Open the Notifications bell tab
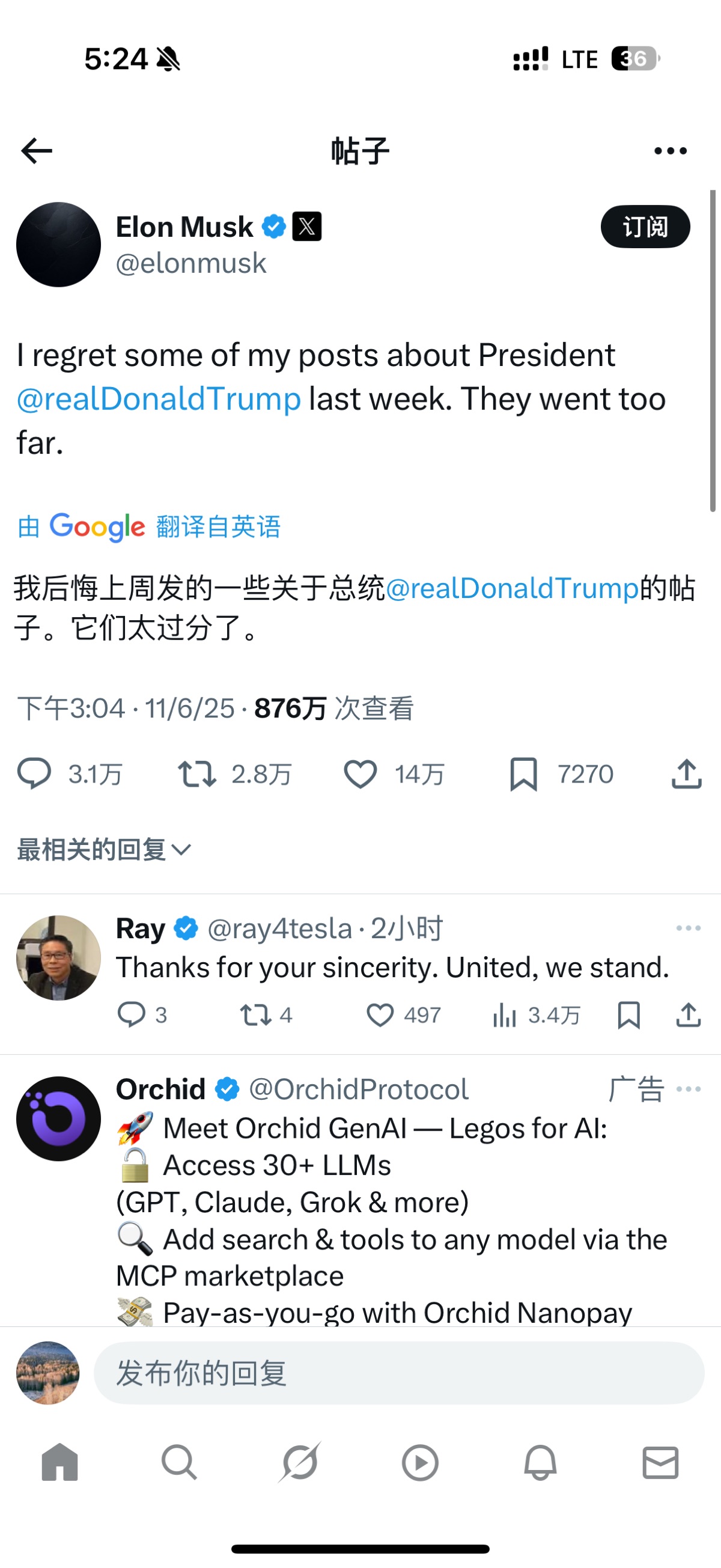The width and height of the screenshot is (721, 1568). [540, 1462]
